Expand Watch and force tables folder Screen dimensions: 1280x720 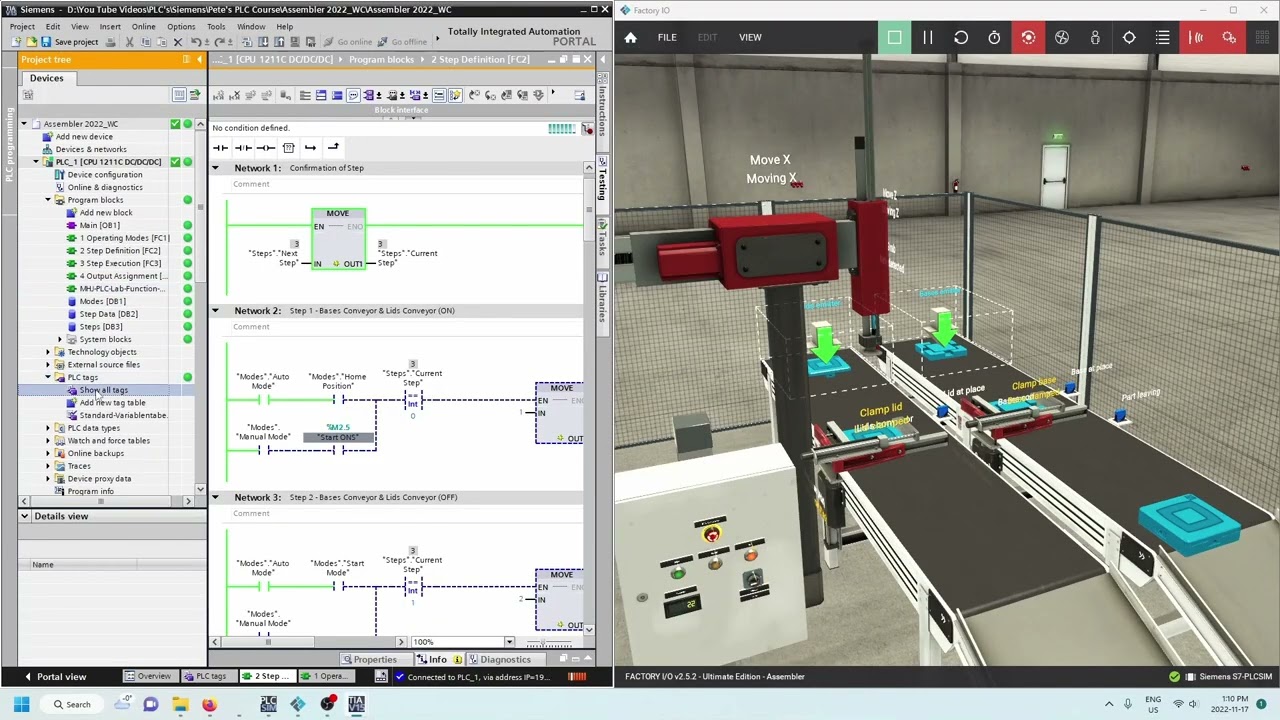coord(47,441)
